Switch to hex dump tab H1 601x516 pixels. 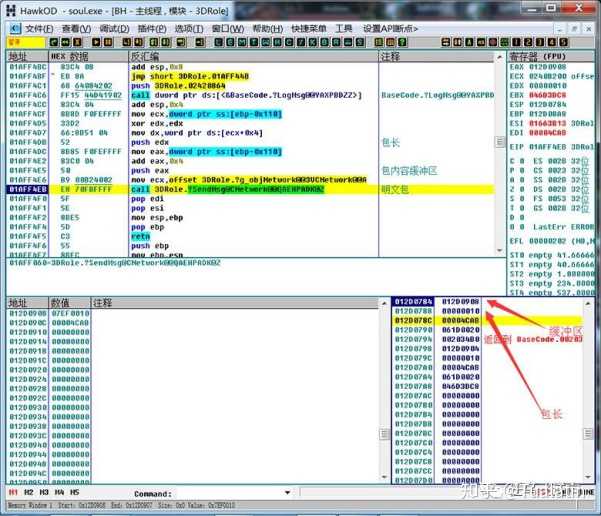point(13,492)
